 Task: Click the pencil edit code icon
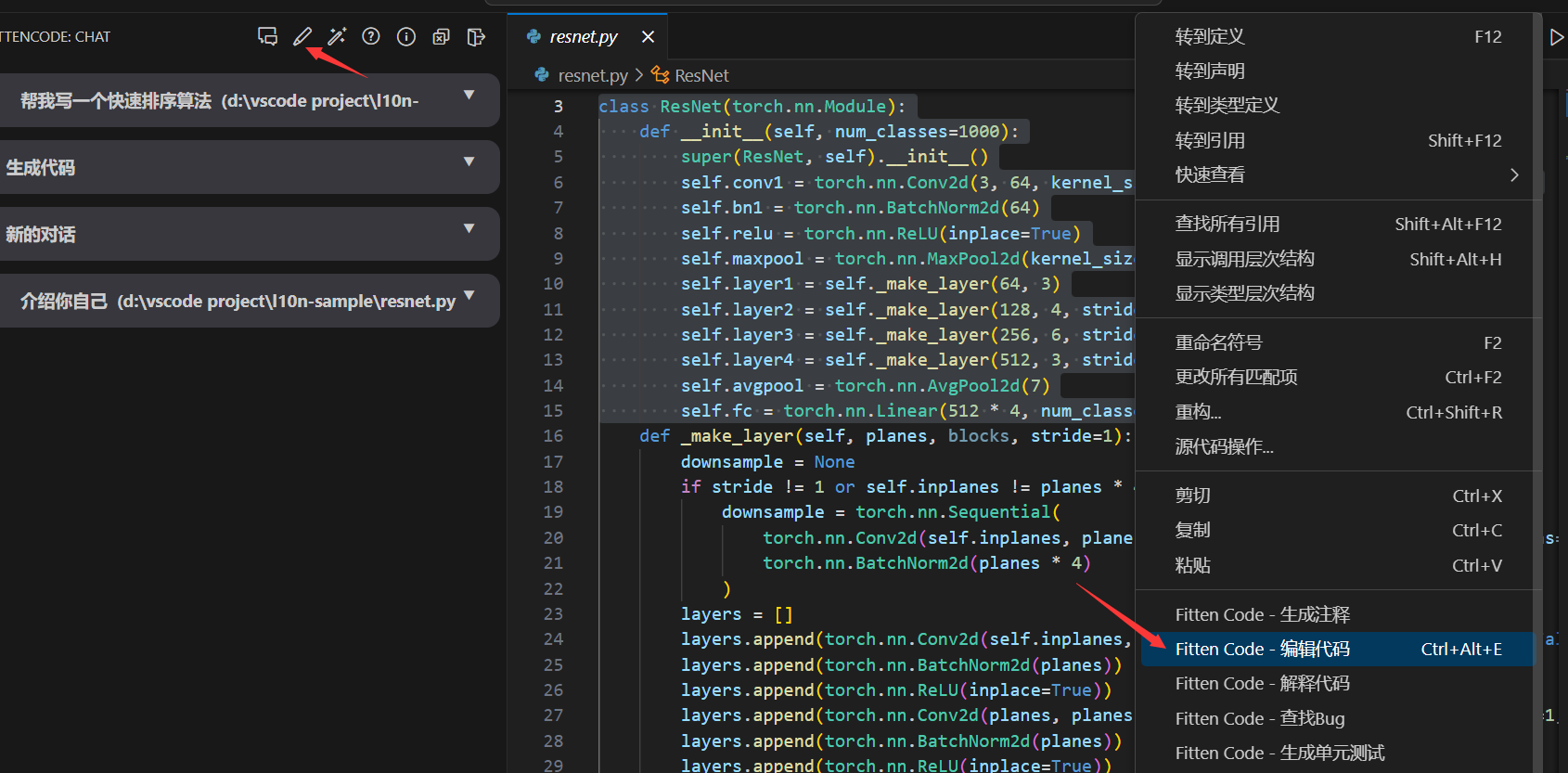[302, 36]
